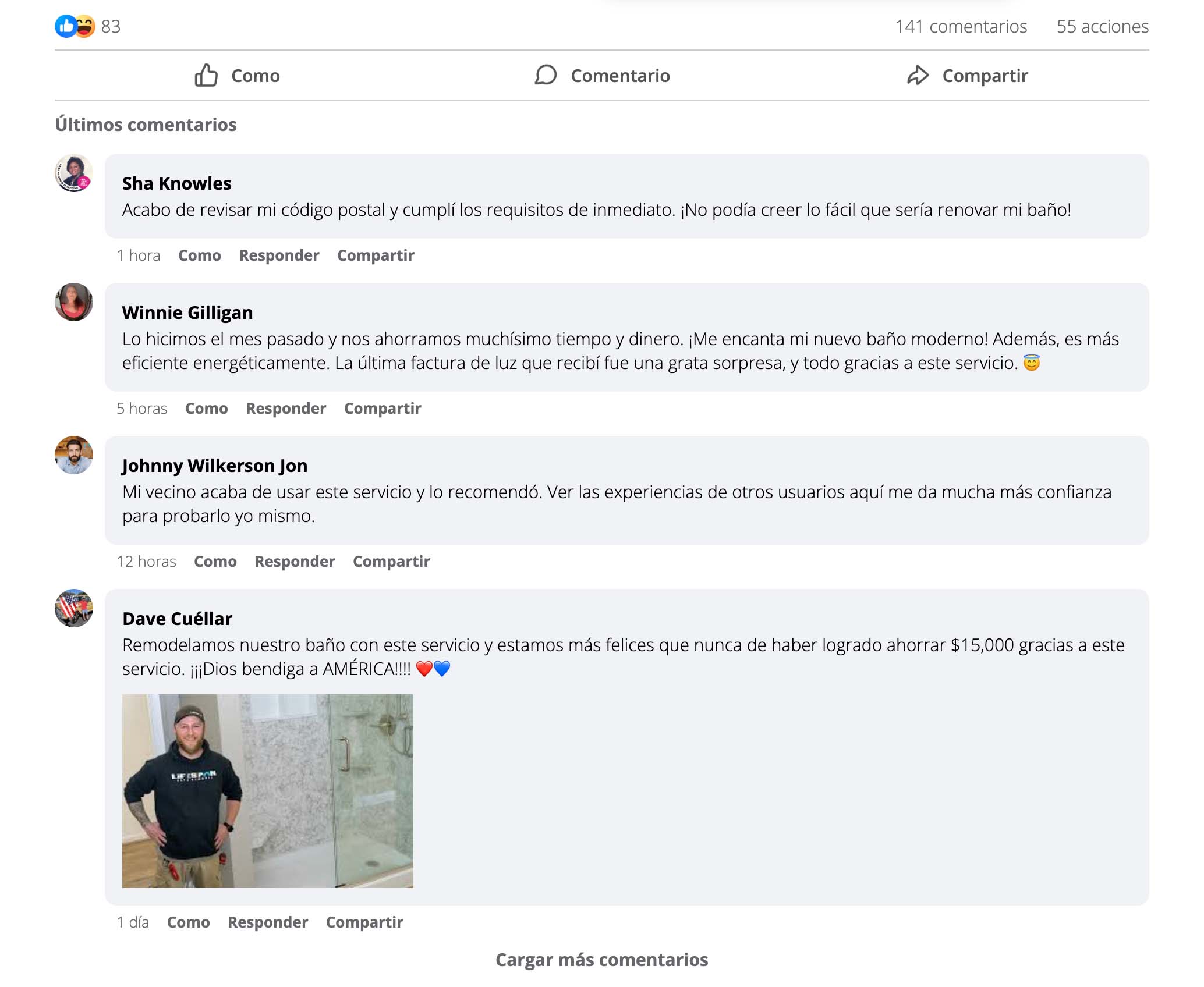Show the 141 comentarios count
Screen dimensions: 1204x987
tap(961, 27)
